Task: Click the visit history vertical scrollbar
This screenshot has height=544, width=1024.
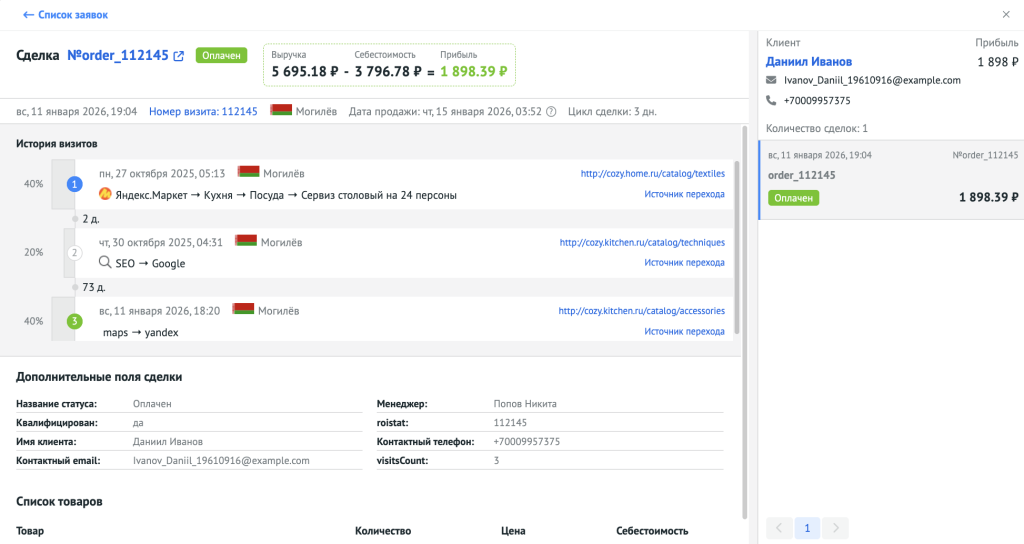Action: tap(737, 240)
